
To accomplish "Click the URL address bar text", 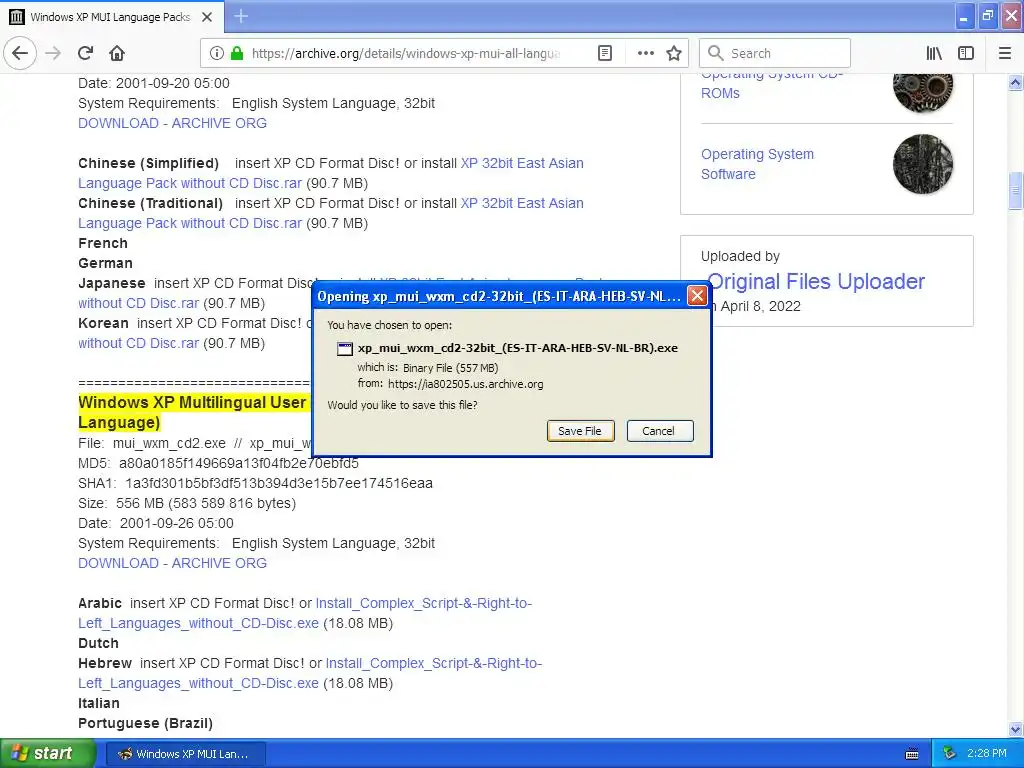I will click(405, 54).
